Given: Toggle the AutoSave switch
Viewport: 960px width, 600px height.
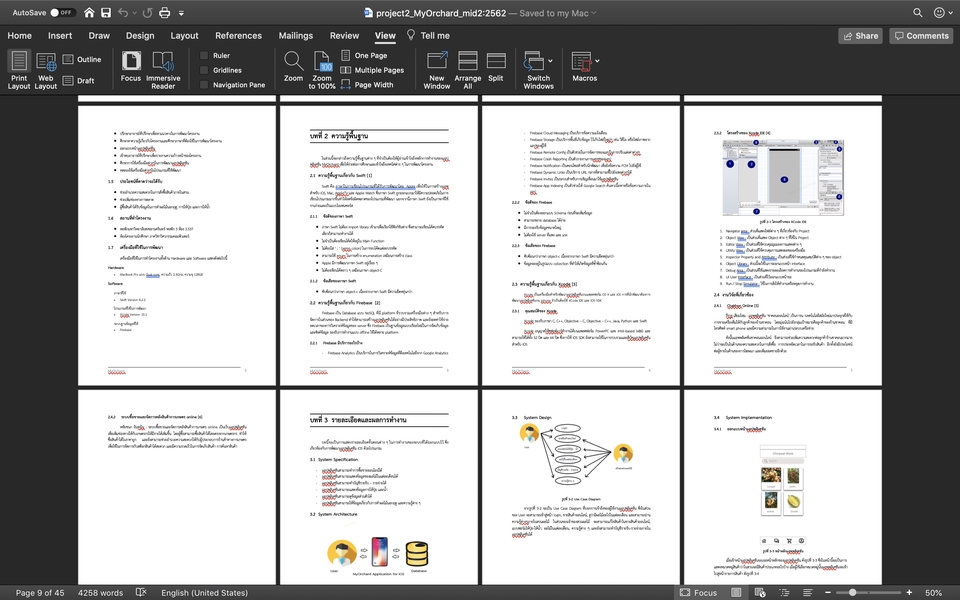Looking at the screenshot, I should [x=62, y=13].
